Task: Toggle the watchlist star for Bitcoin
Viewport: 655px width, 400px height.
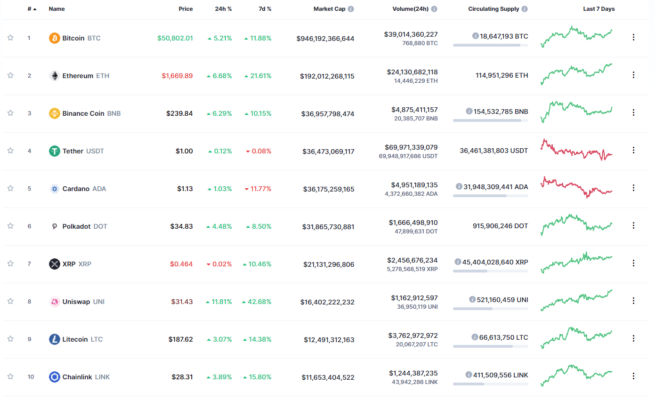Action: pyautogui.click(x=10, y=38)
